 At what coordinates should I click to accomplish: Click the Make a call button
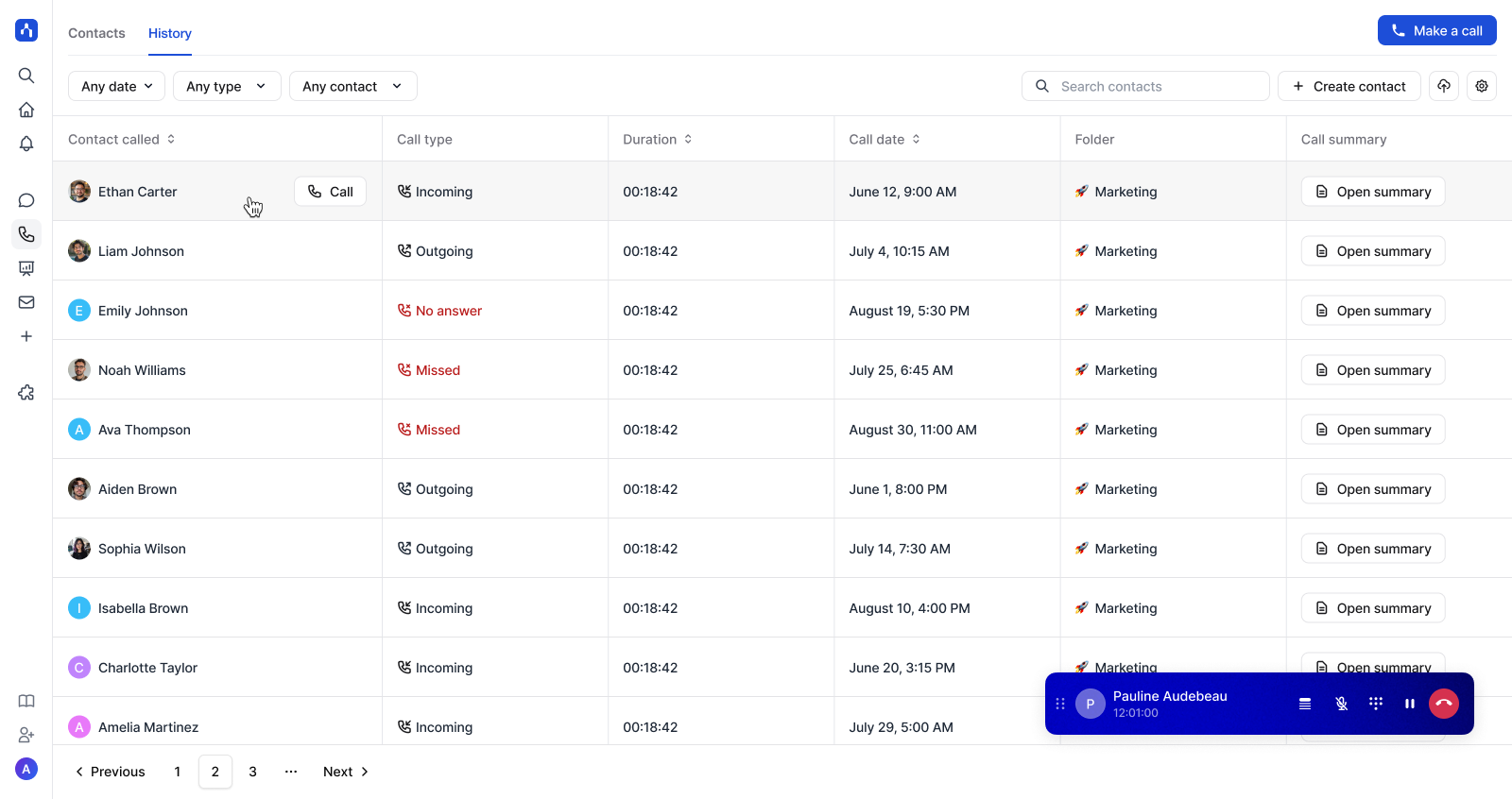pos(1436,30)
